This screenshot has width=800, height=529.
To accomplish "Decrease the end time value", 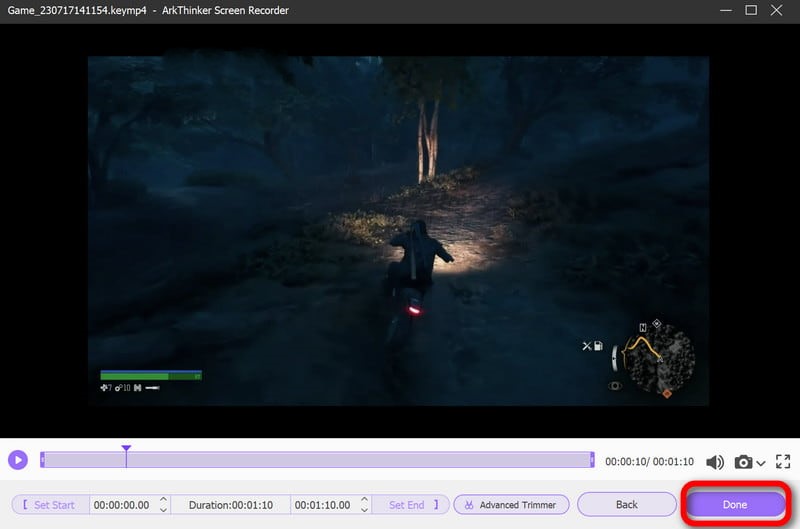I will [x=364, y=510].
